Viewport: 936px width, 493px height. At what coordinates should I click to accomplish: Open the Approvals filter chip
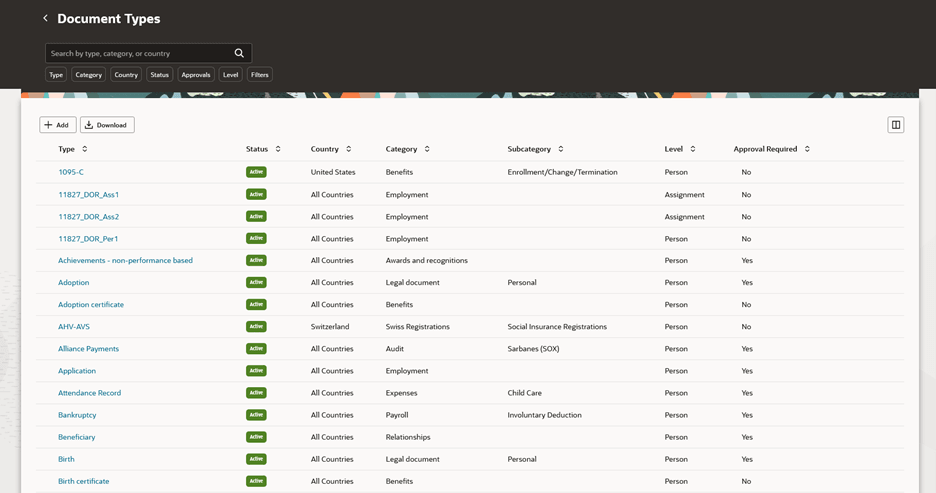click(x=196, y=75)
